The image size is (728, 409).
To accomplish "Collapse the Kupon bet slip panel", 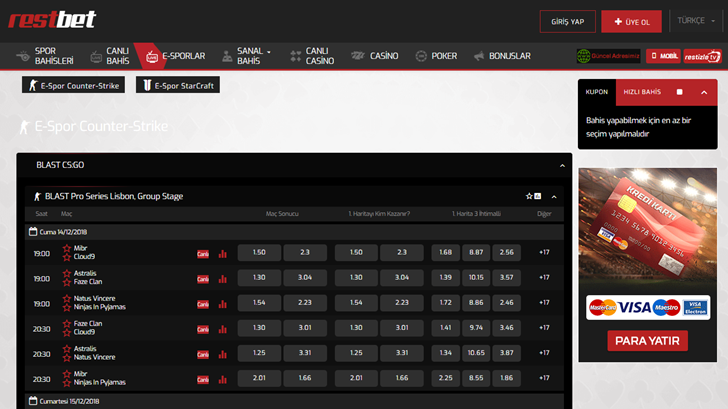I will pos(704,92).
